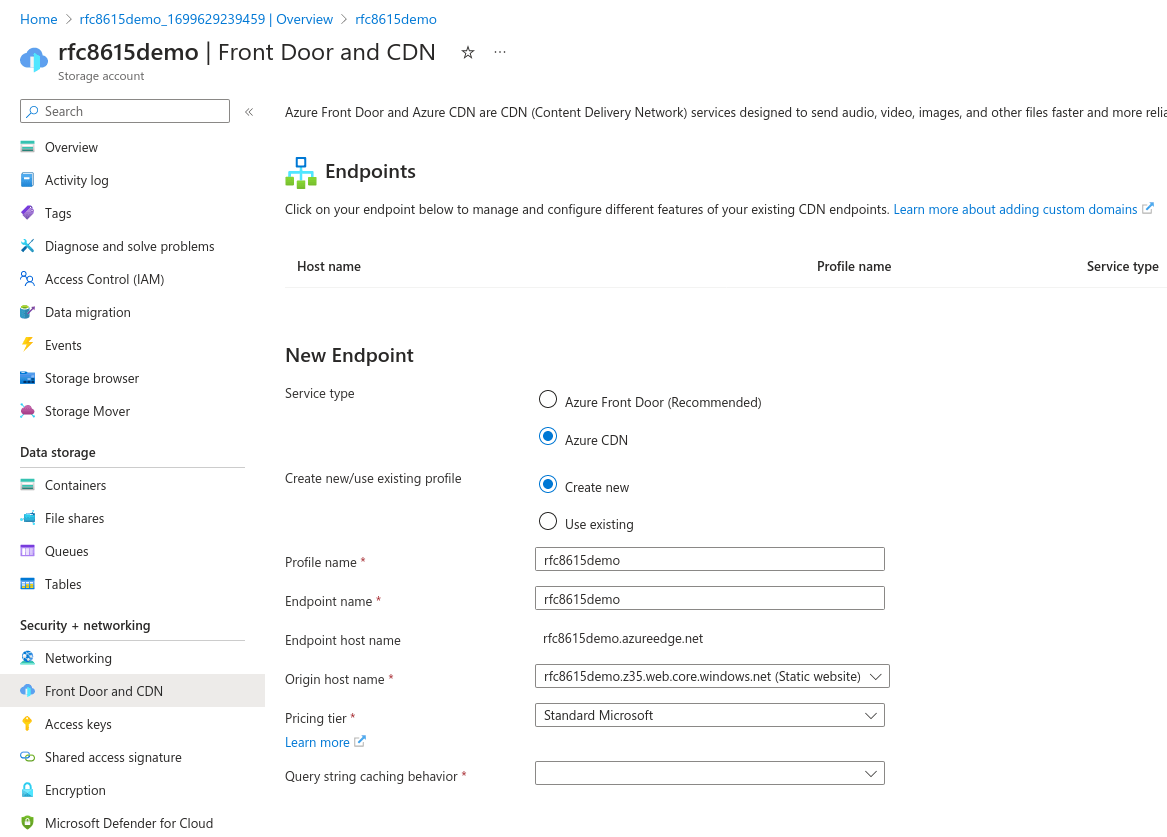Choose the Use existing profile option

pyautogui.click(x=548, y=522)
